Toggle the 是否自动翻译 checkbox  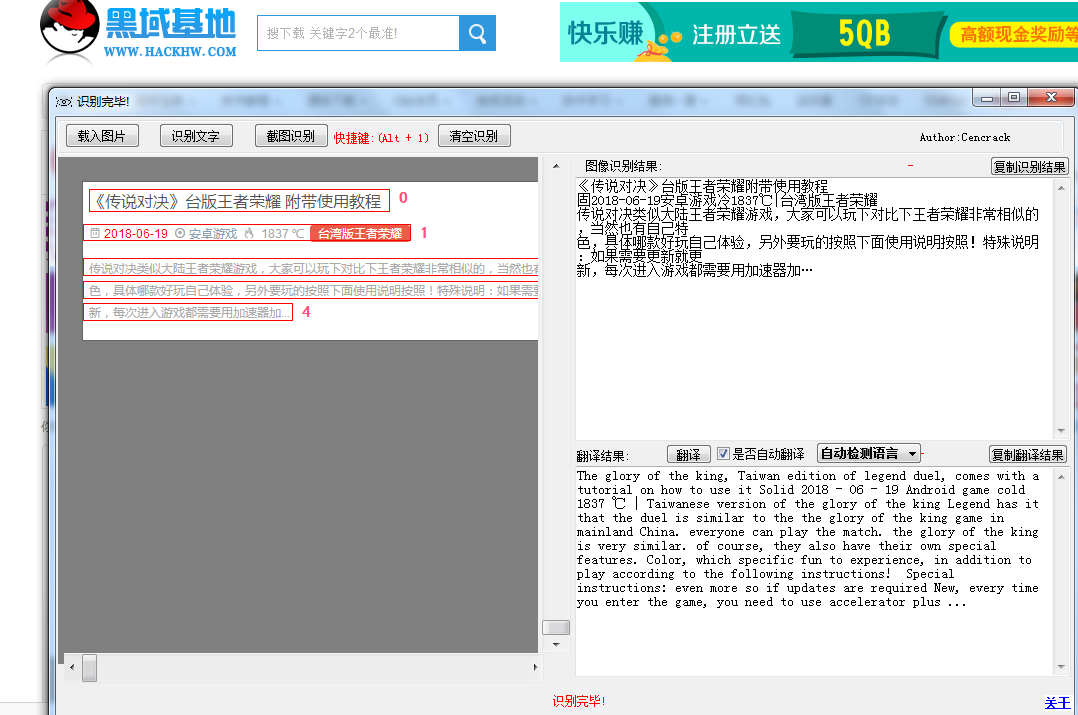(723, 454)
